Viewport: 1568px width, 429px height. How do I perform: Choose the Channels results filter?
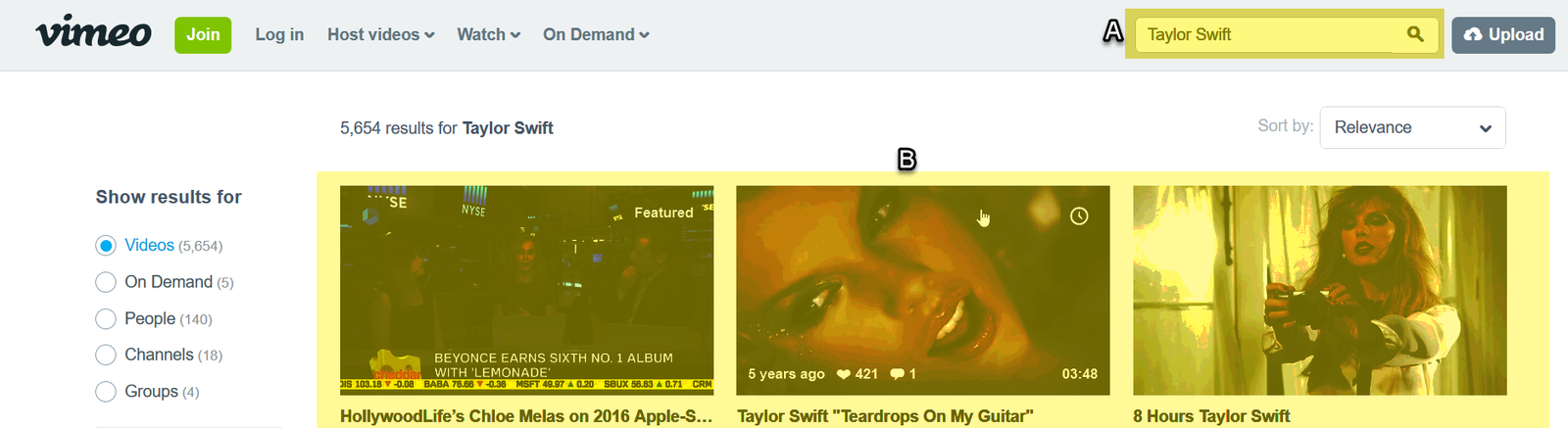[x=159, y=355]
